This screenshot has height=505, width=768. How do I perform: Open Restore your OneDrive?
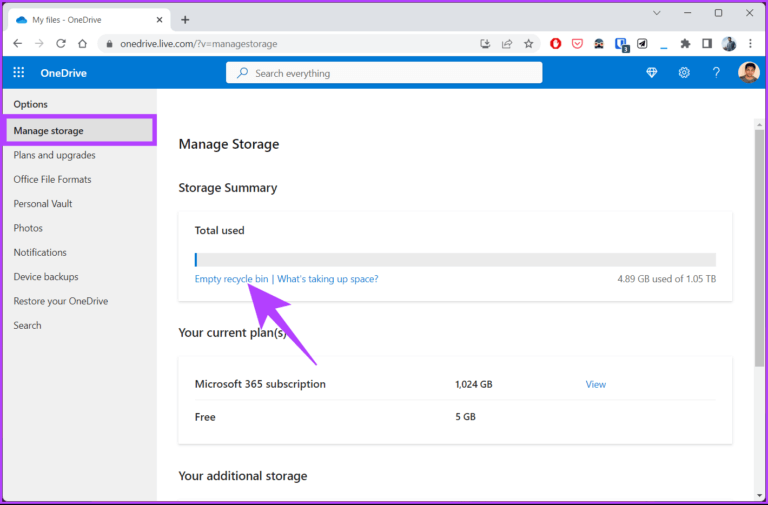[x=61, y=301]
